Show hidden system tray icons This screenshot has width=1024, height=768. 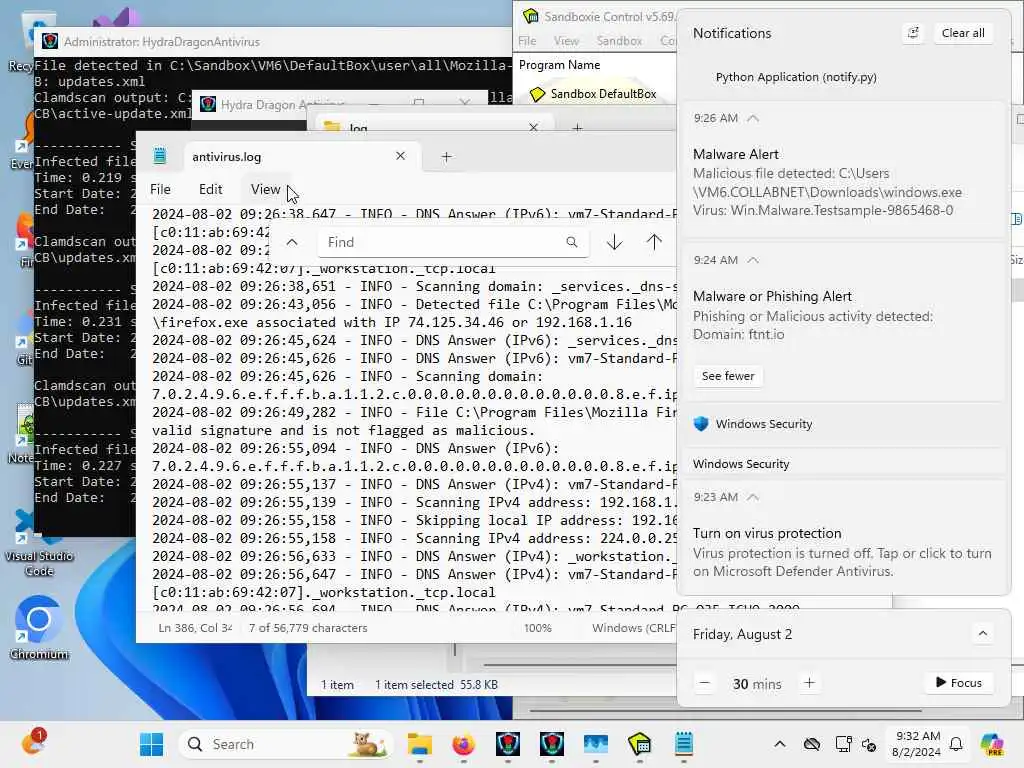pos(780,744)
